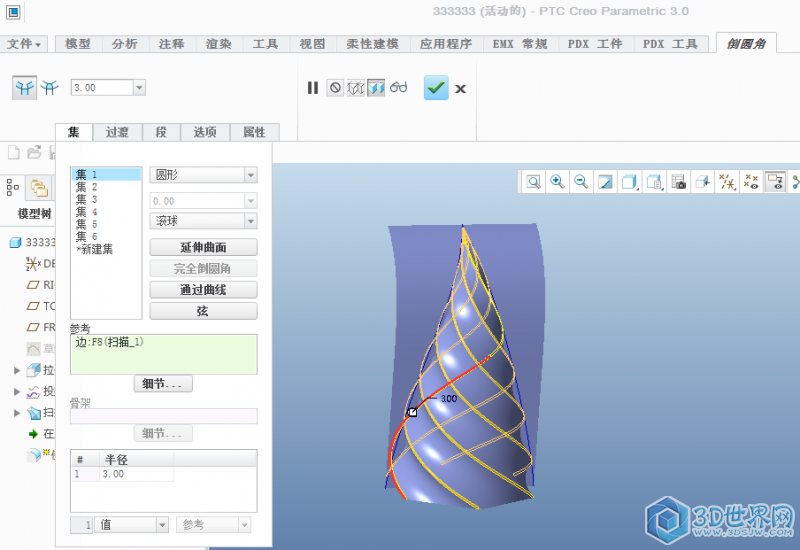Click the Refit view icon
Screen dimensions: 800x550
point(533,182)
